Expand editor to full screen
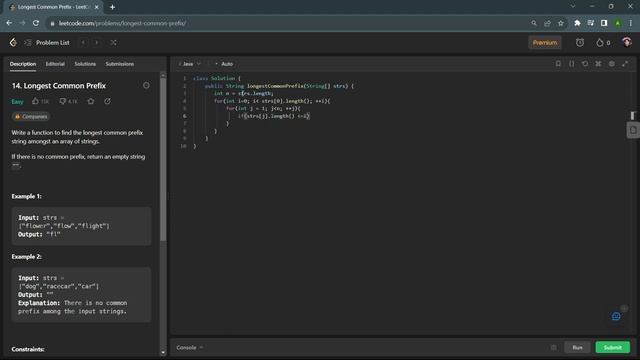 [x=625, y=64]
